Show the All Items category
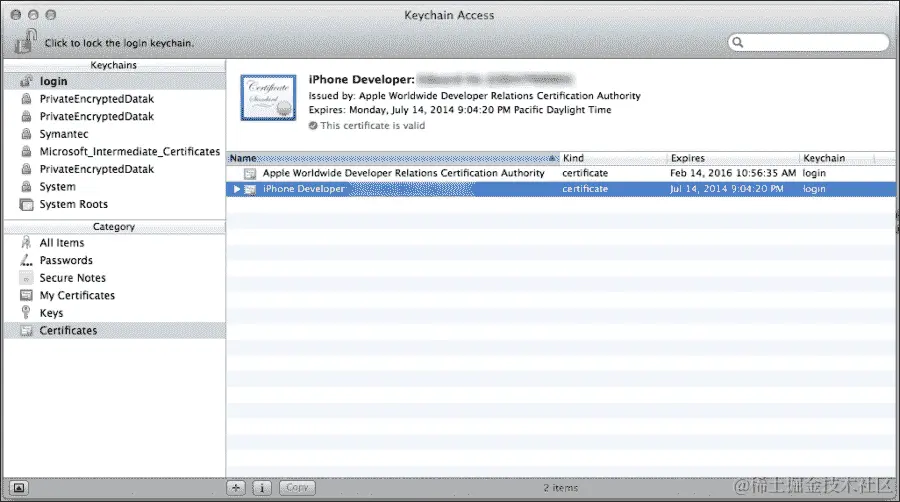The image size is (900, 502). click(114, 243)
